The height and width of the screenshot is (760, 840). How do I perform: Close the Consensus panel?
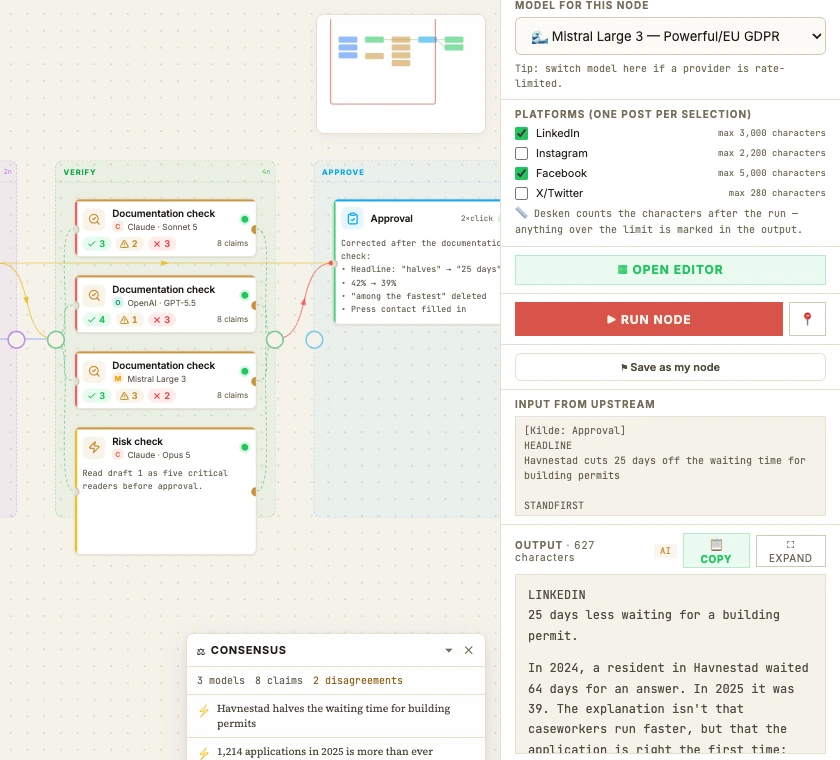click(x=469, y=650)
